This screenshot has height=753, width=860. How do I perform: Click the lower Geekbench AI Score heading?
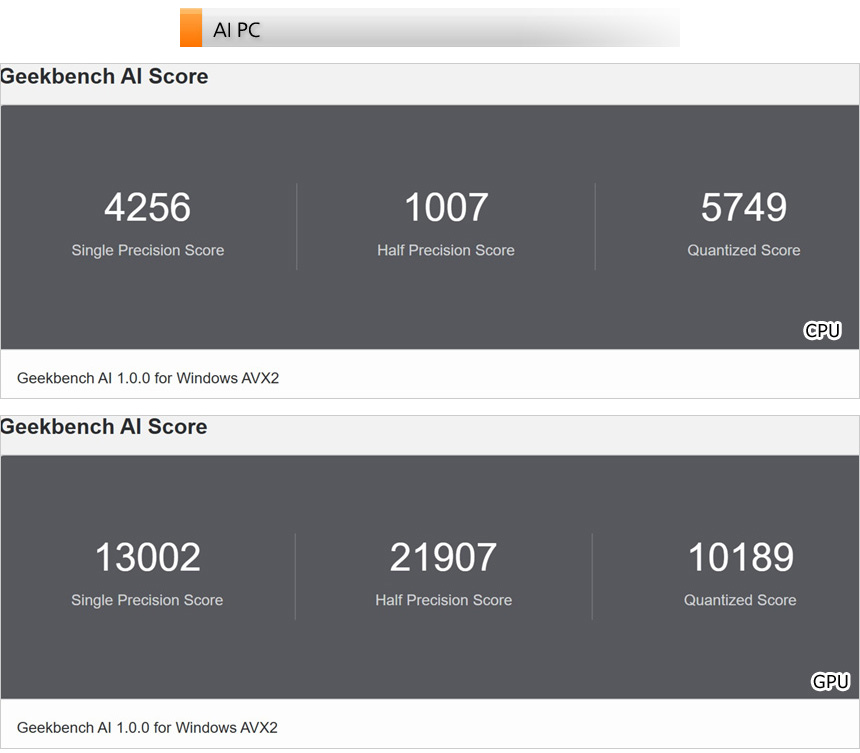point(104,427)
